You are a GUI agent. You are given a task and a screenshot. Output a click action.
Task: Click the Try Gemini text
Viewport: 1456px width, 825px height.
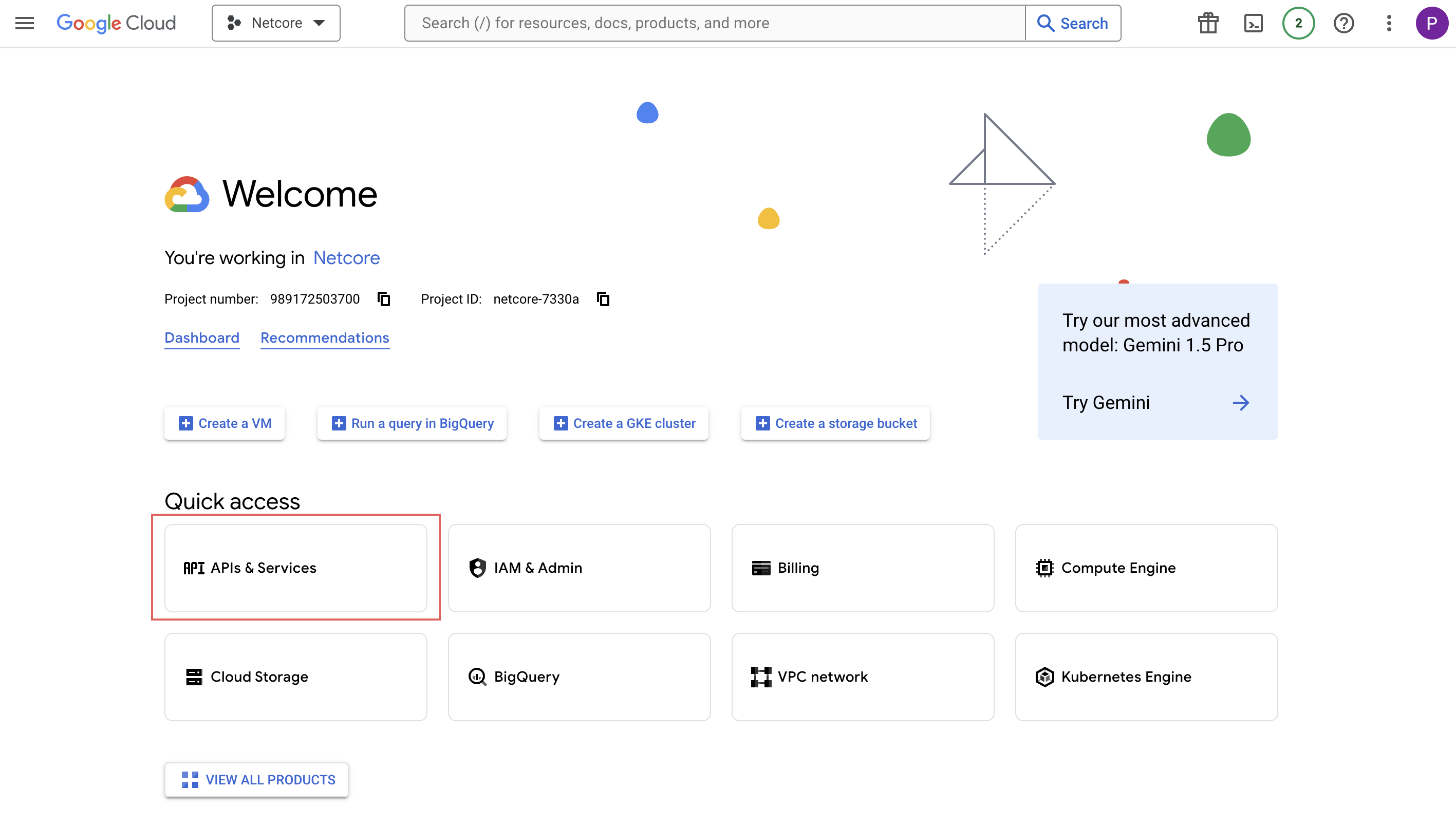pyautogui.click(x=1106, y=403)
